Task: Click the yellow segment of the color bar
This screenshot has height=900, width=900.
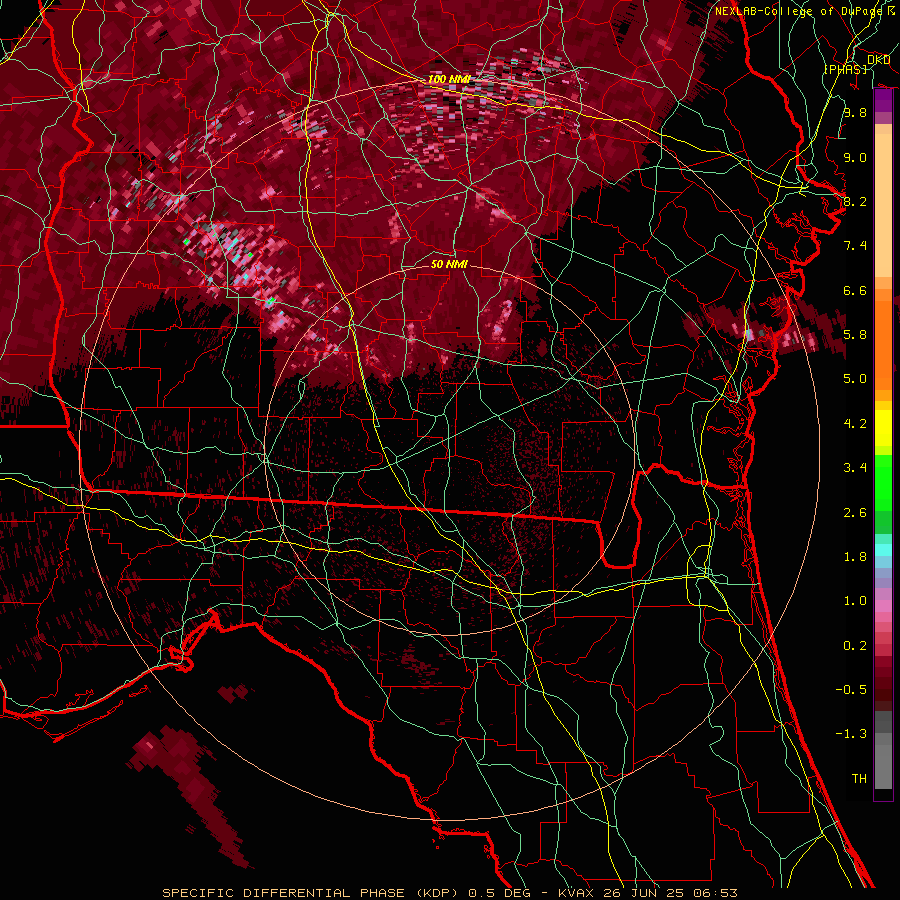Action: 883,428
